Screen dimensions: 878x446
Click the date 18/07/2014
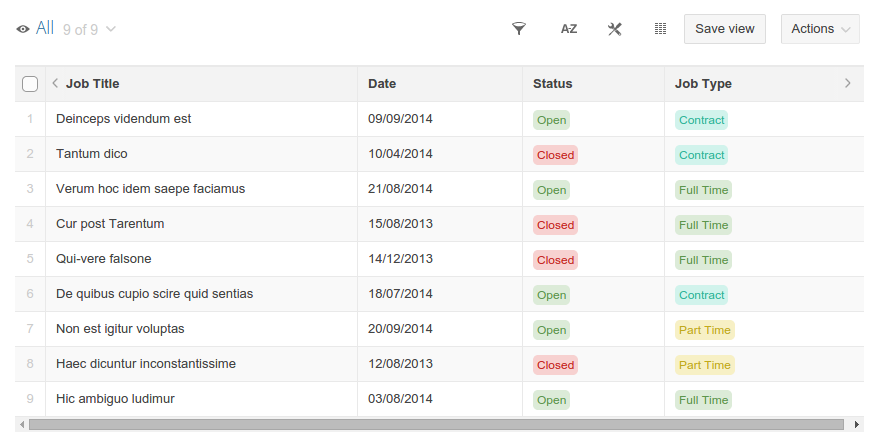[x=400, y=294]
